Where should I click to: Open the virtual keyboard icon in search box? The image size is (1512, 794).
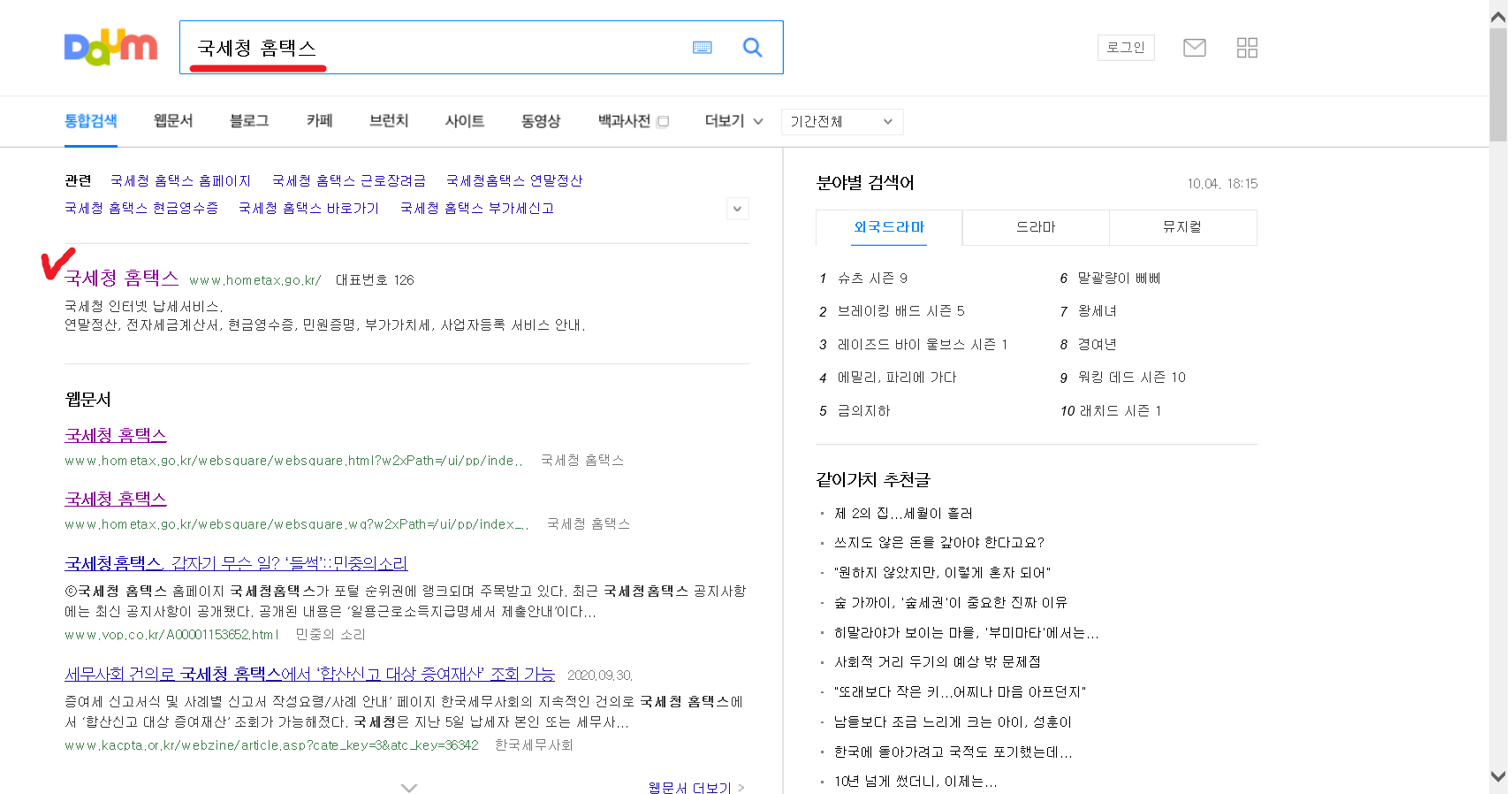[x=703, y=48]
